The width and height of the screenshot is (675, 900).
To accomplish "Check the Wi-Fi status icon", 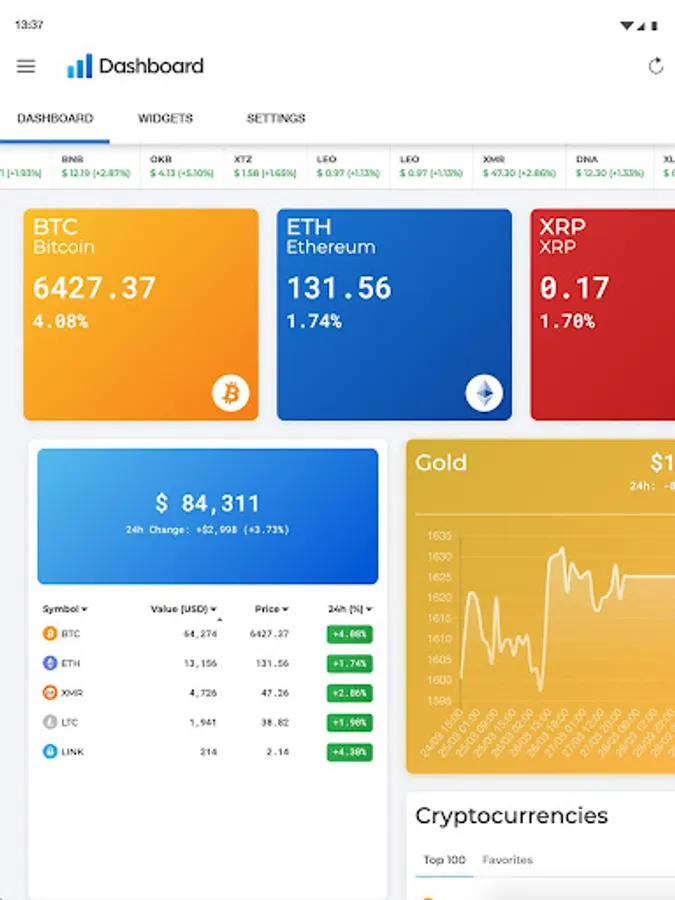I will pyautogui.click(x=627, y=25).
